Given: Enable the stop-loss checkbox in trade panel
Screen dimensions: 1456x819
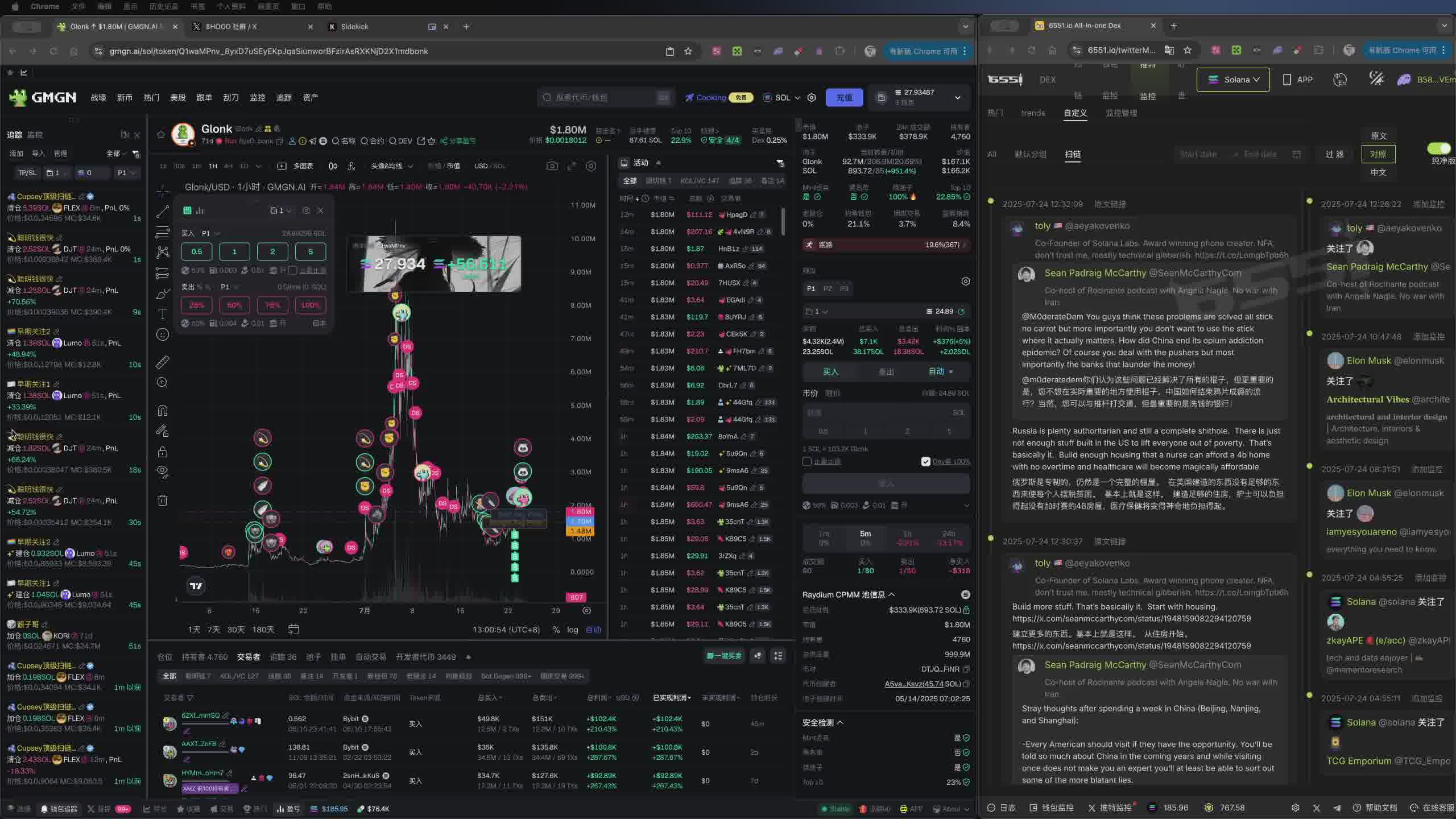Looking at the screenshot, I should tap(807, 461).
